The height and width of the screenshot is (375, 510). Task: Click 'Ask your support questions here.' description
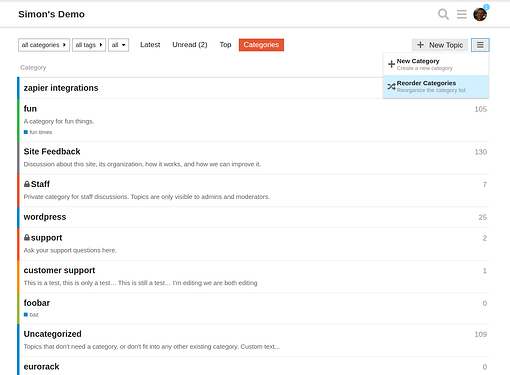tap(70, 250)
